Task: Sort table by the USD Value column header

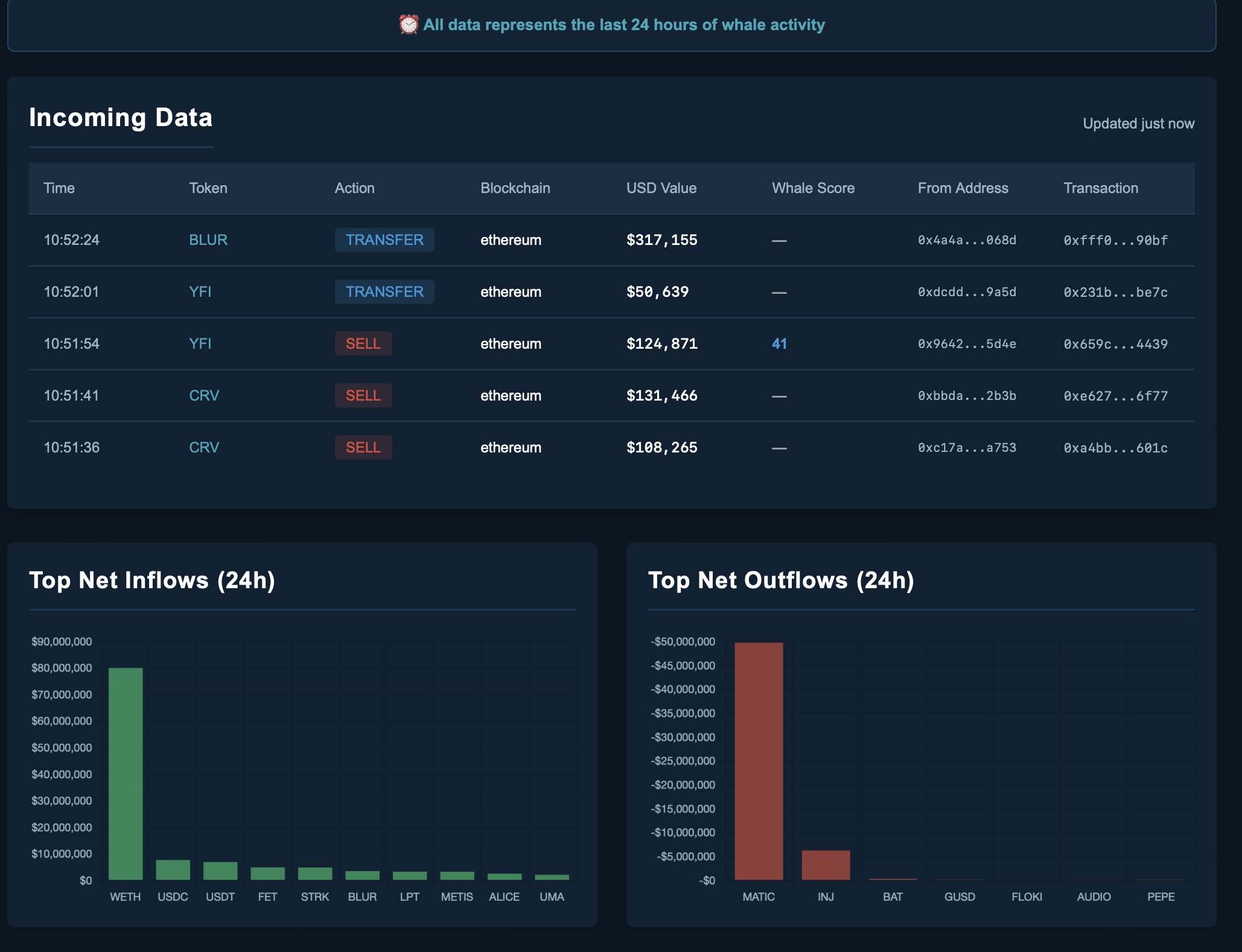Action: (661, 188)
